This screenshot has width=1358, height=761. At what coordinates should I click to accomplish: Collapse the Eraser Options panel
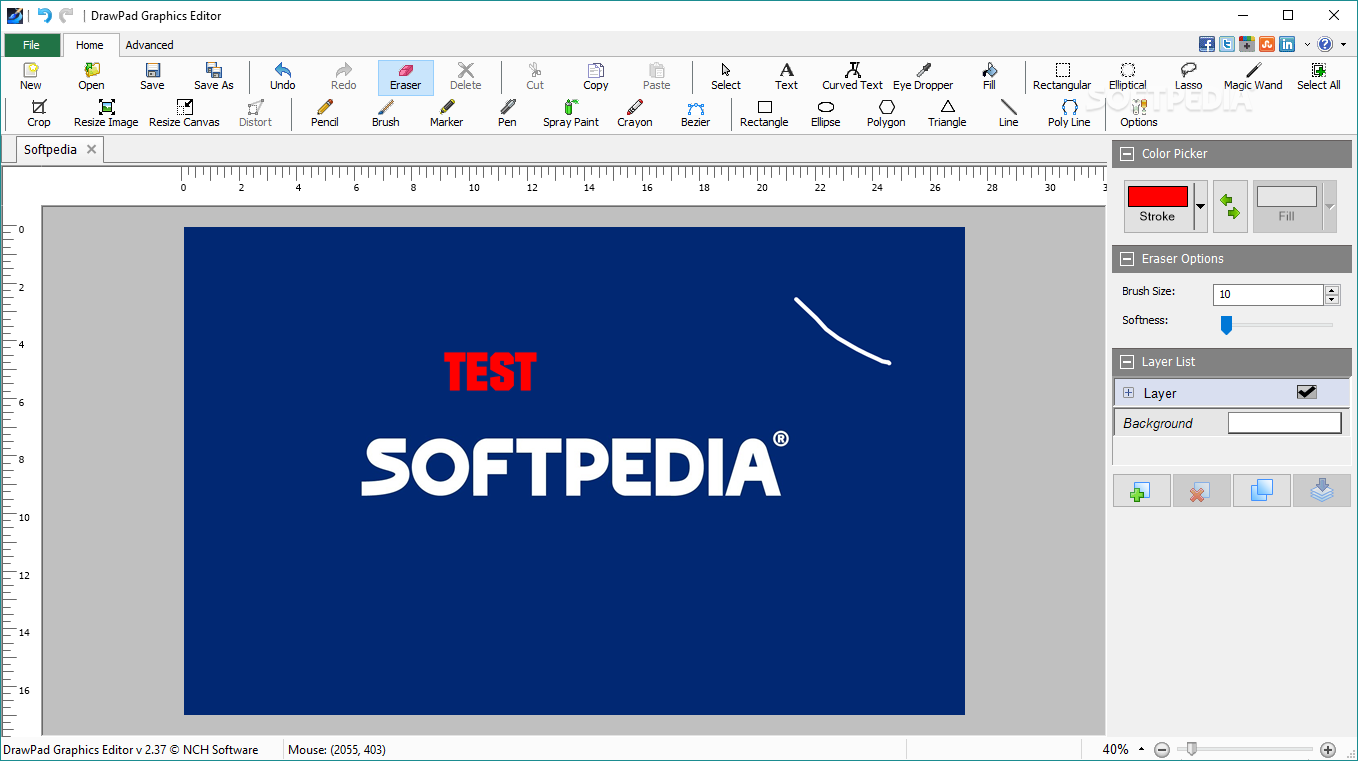pyautogui.click(x=1127, y=258)
